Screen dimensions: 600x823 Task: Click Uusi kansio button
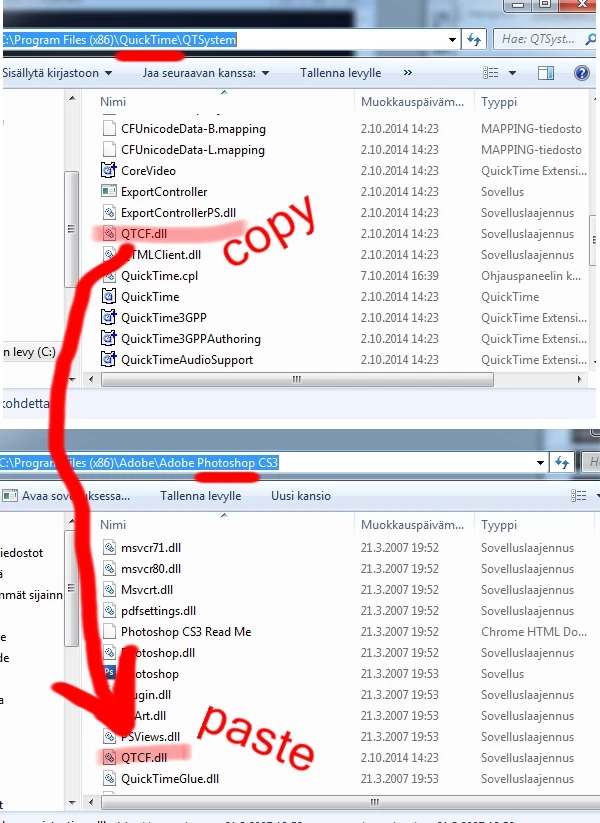tap(301, 496)
